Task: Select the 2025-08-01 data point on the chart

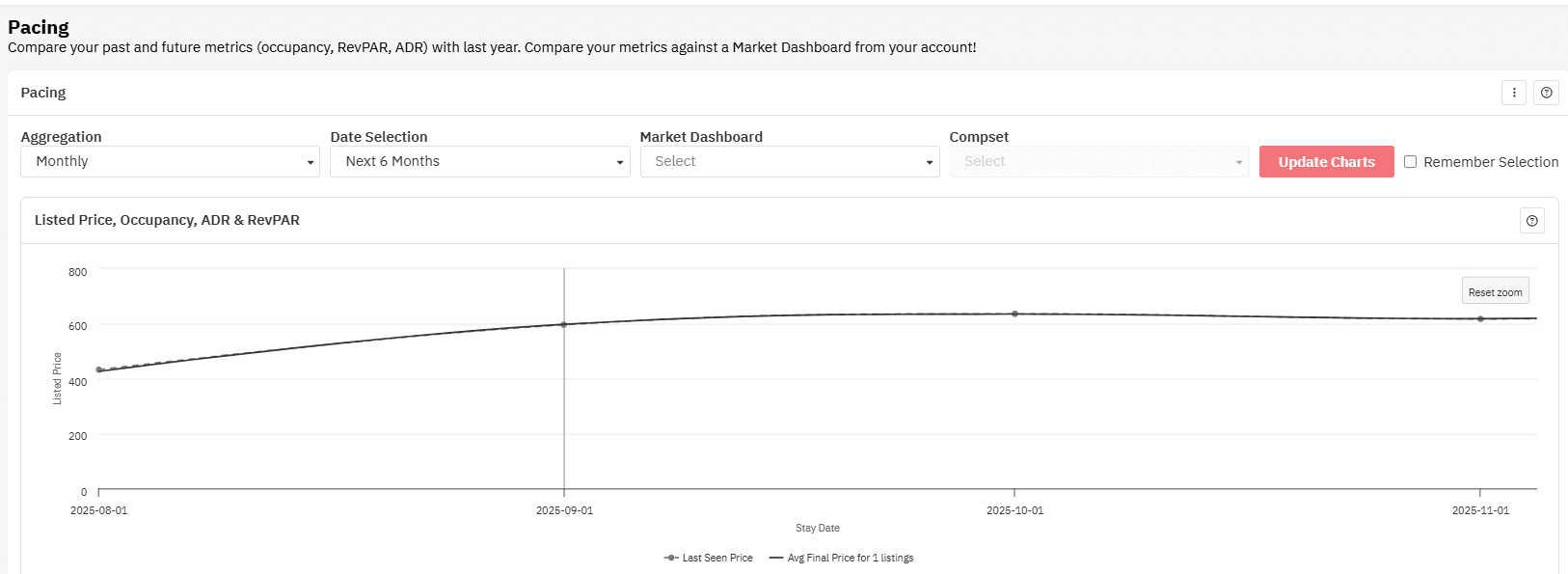Action: (x=99, y=369)
